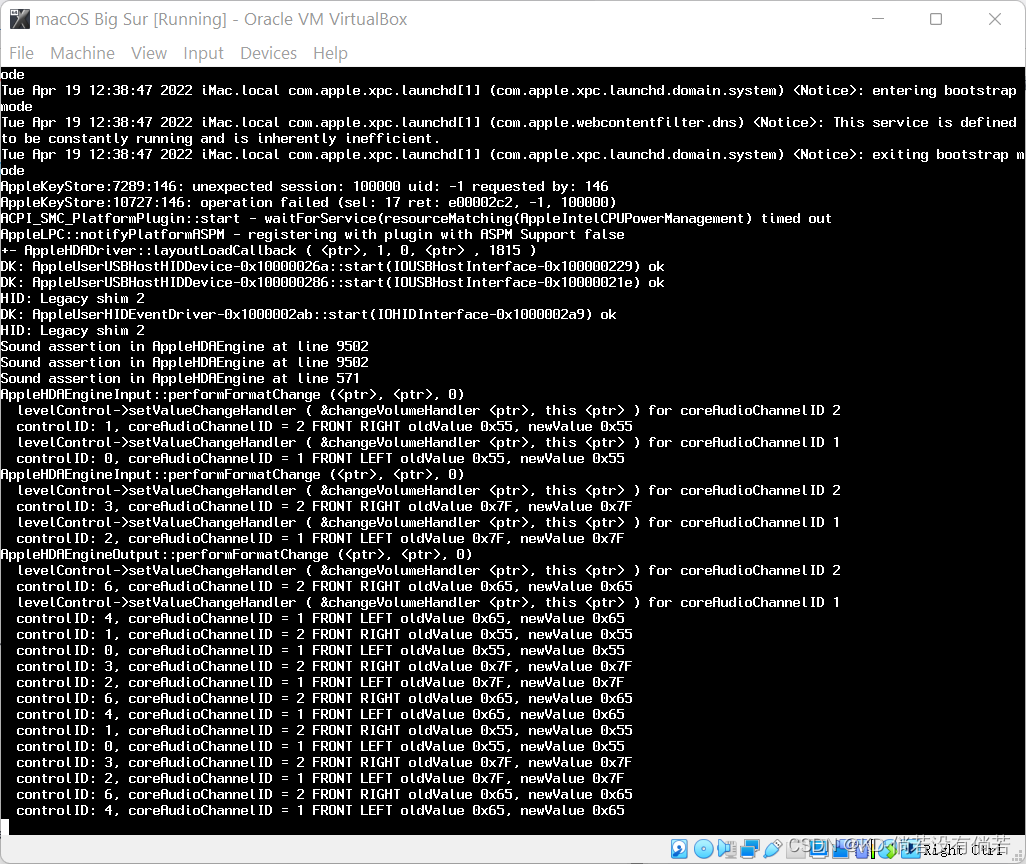Open the Machine menu
The width and height of the screenshot is (1026, 864).
click(82, 53)
